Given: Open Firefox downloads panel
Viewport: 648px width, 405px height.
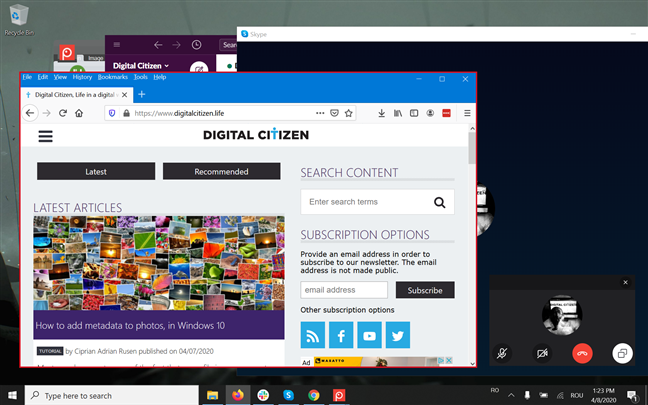Looking at the screenshot, I should pos(381,113).
